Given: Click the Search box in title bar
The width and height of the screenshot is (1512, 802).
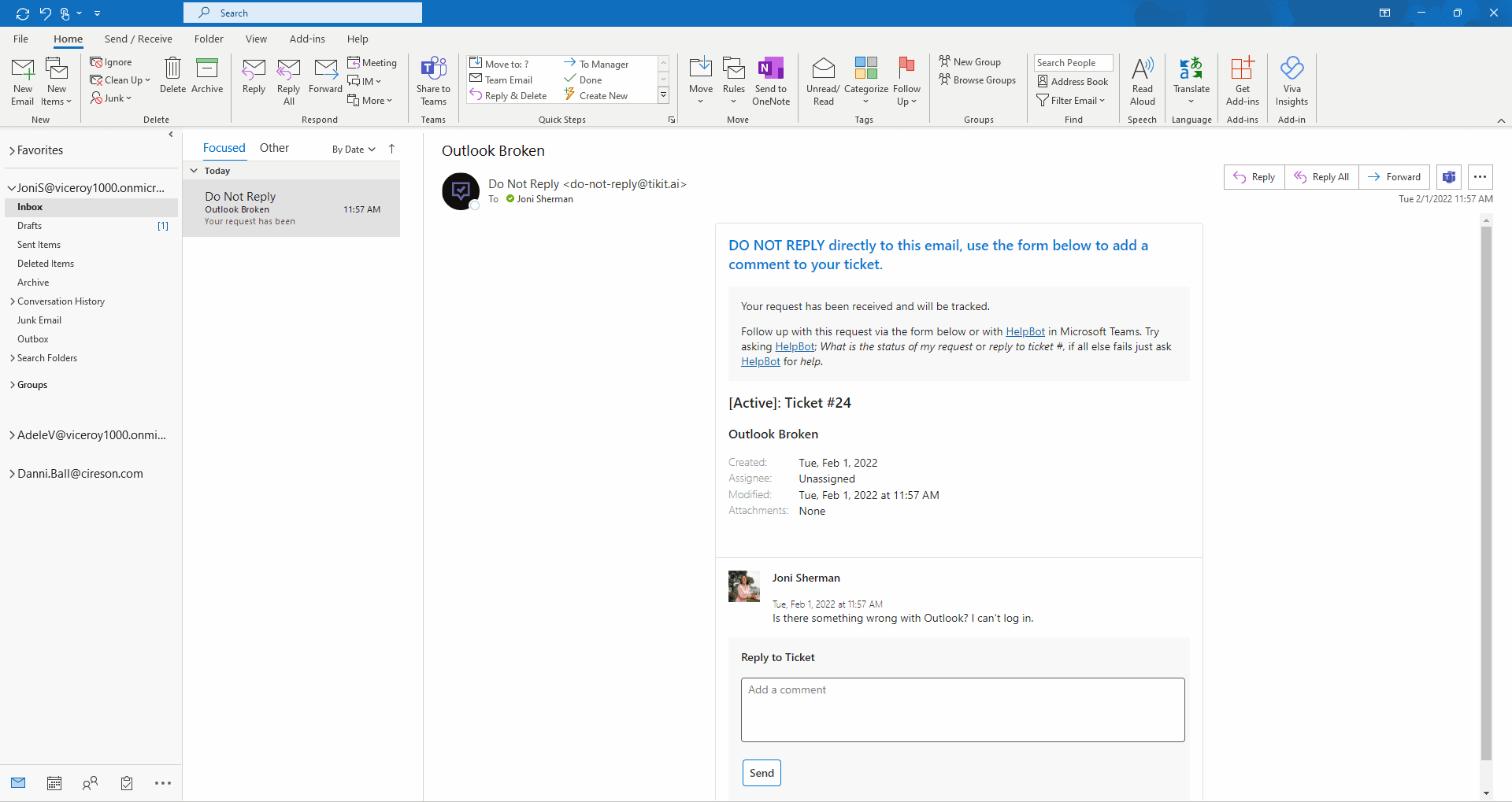Looking at the screenshot, I should pyautogui.click(x=303, y=13).
